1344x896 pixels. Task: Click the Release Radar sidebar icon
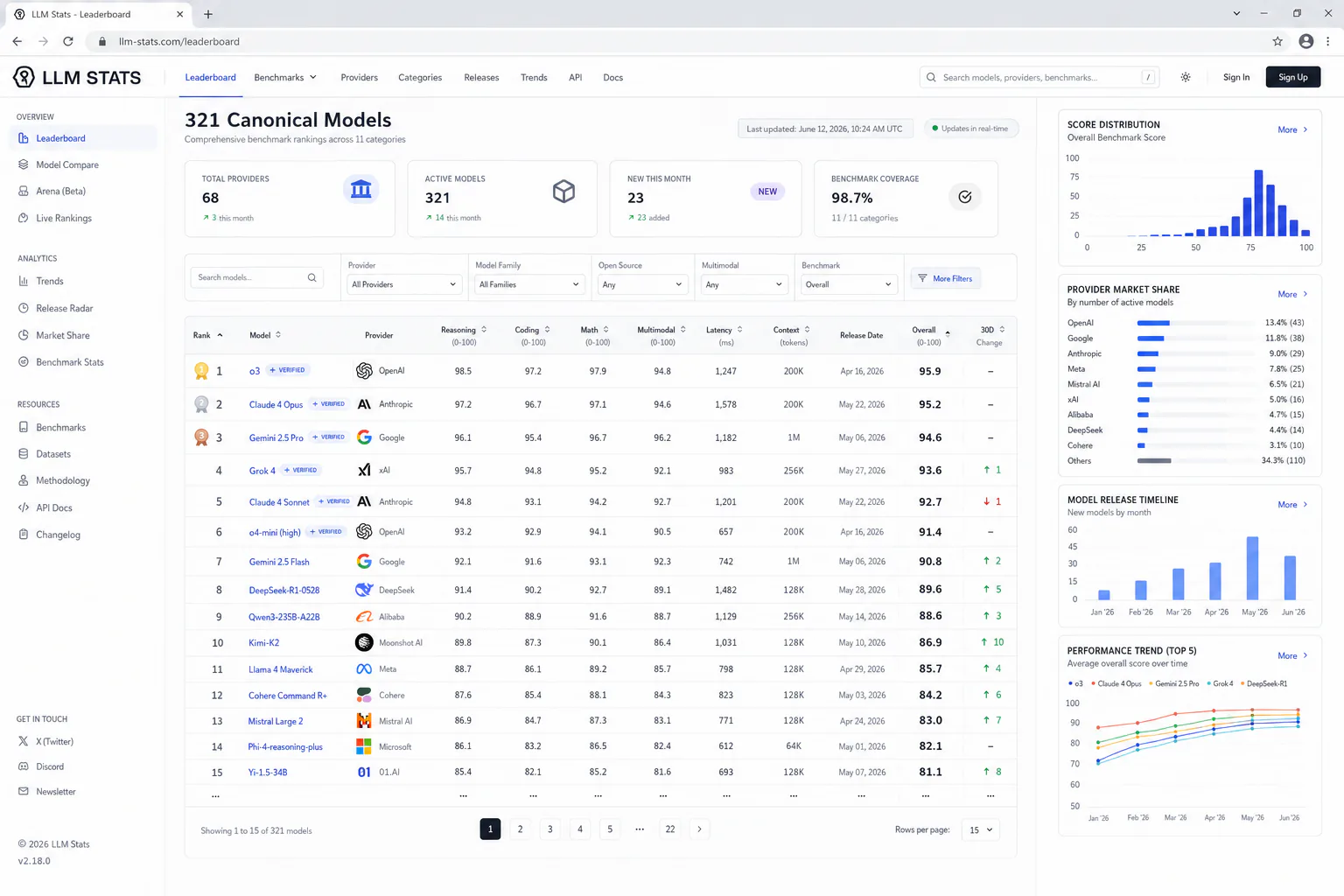[x=24, y=308]
